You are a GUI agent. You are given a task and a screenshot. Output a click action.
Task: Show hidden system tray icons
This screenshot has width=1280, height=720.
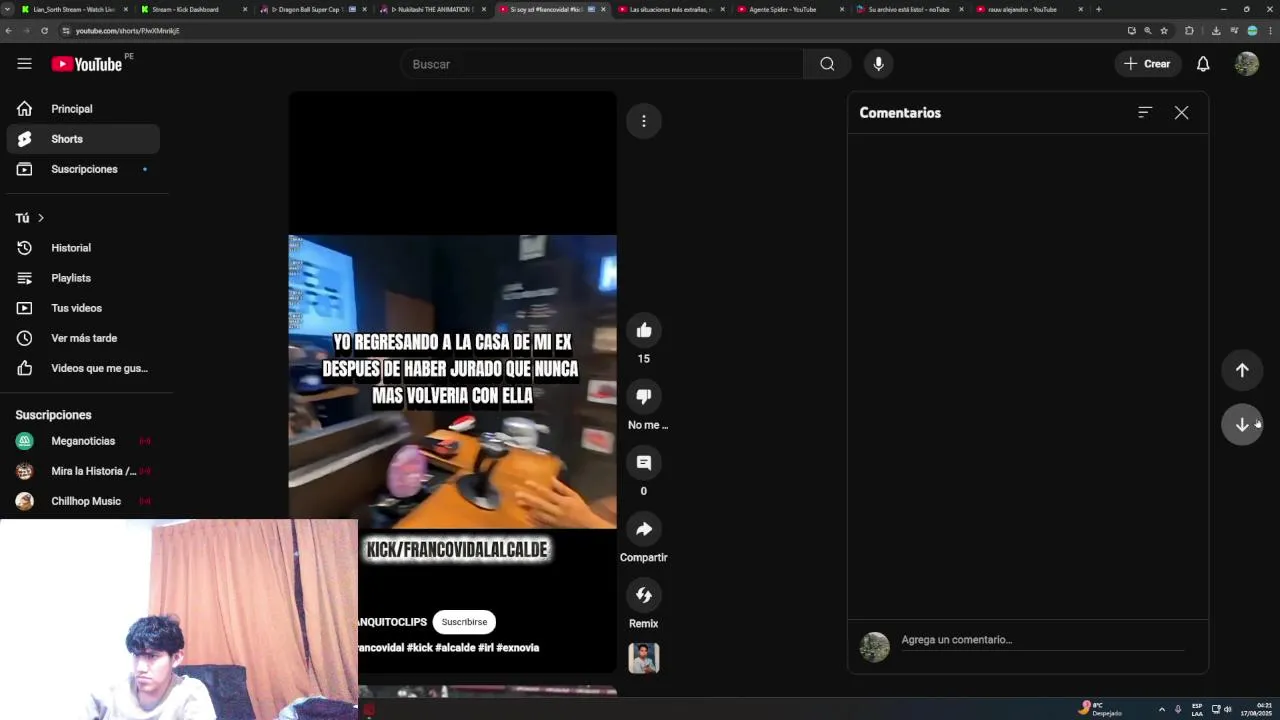1161,709
